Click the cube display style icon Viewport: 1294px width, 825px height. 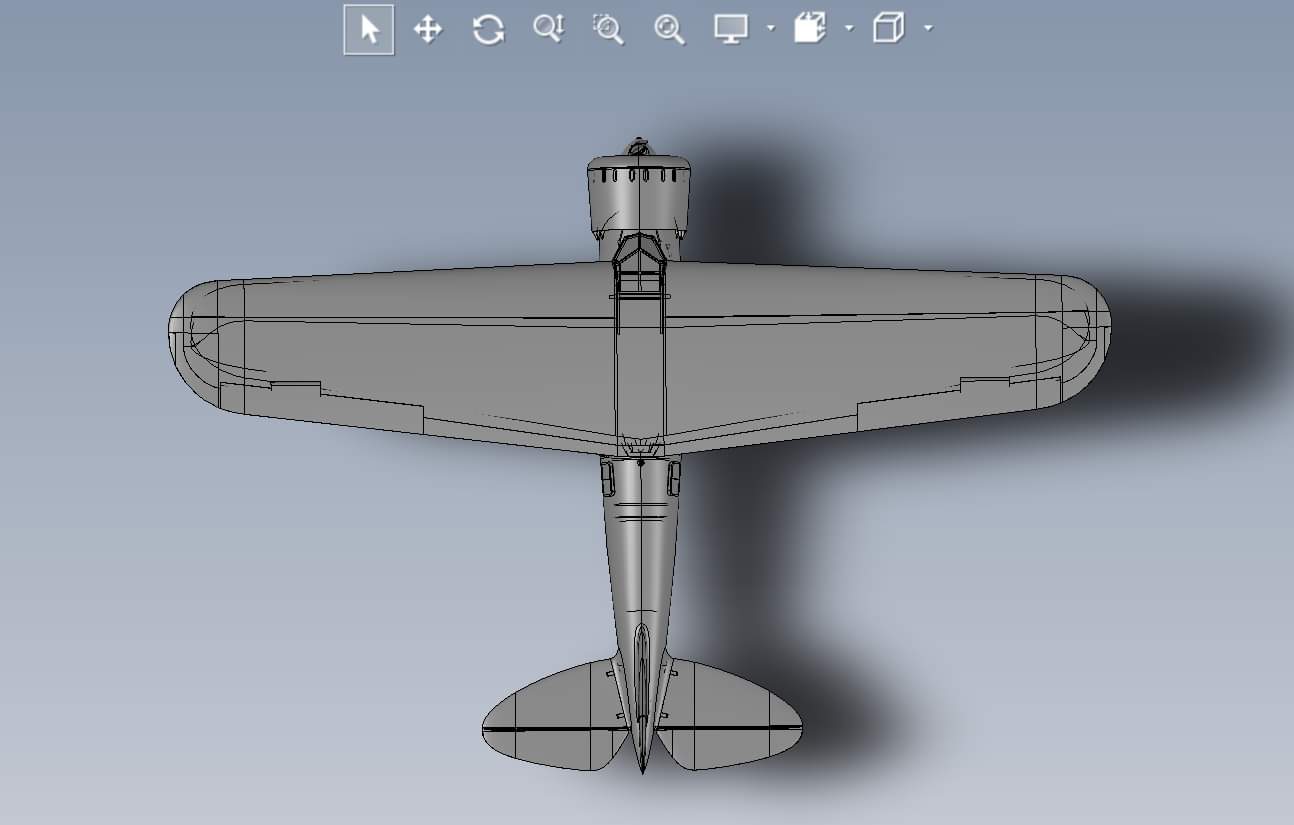click(888, 28)
